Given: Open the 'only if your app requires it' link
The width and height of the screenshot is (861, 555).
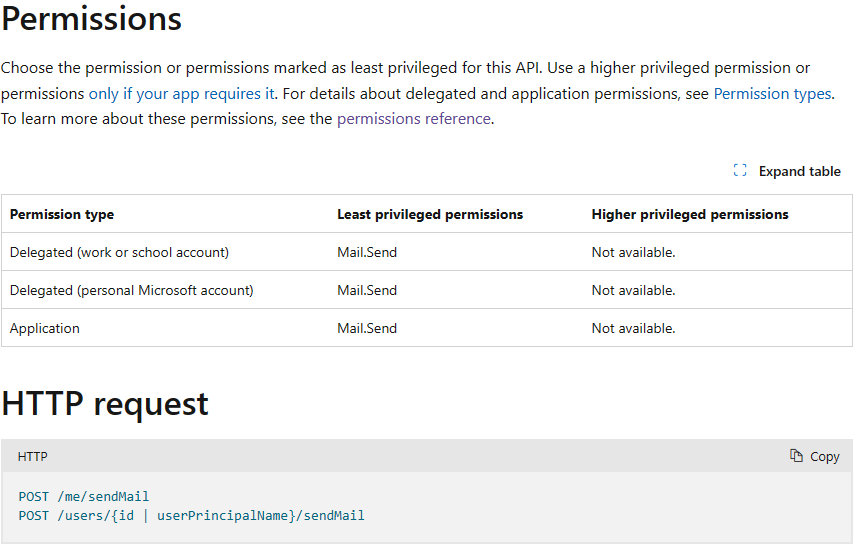Looking at the screenshot, I should (182, 94).
